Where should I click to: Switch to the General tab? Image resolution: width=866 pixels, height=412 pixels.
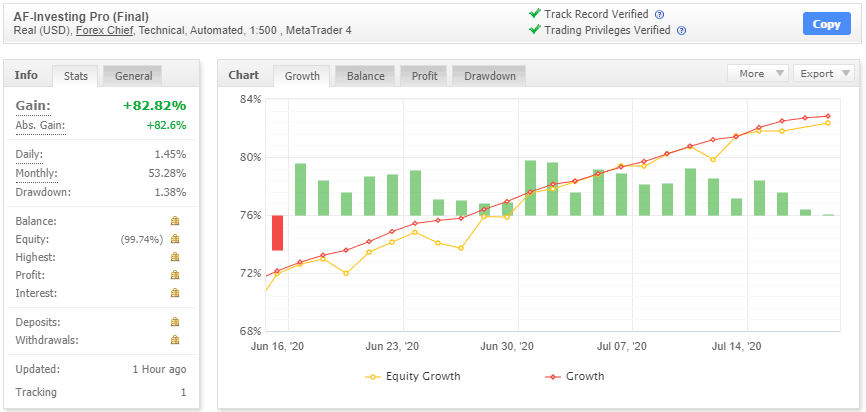coord(133,76)
